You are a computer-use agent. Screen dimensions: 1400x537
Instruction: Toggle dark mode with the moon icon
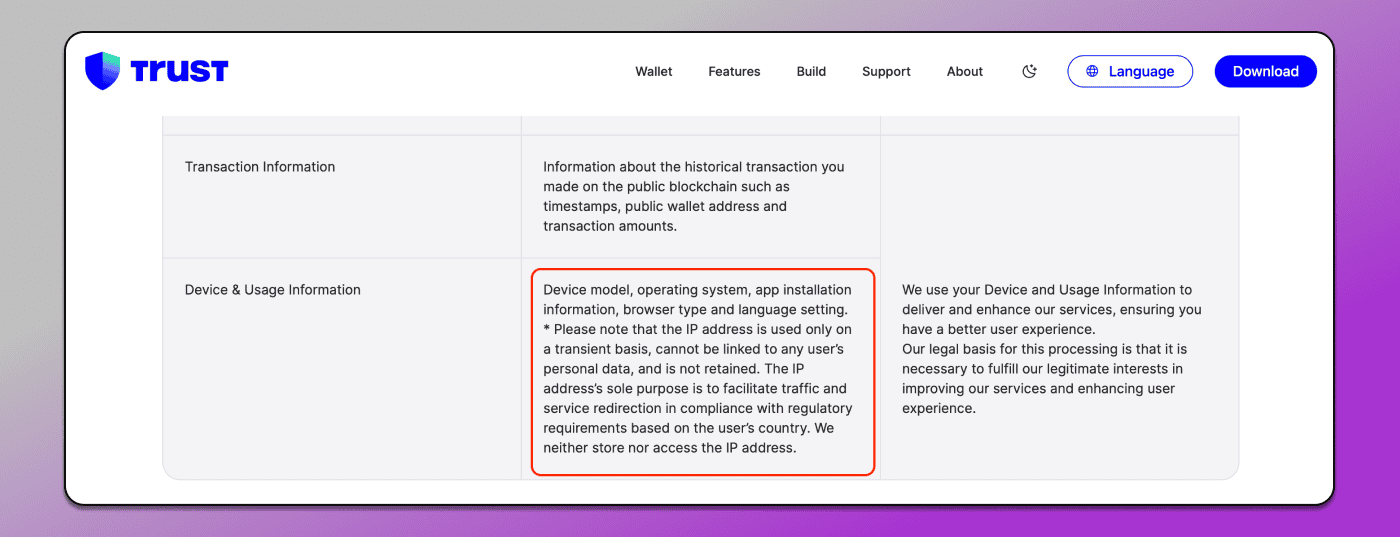tap(1029, 71)
